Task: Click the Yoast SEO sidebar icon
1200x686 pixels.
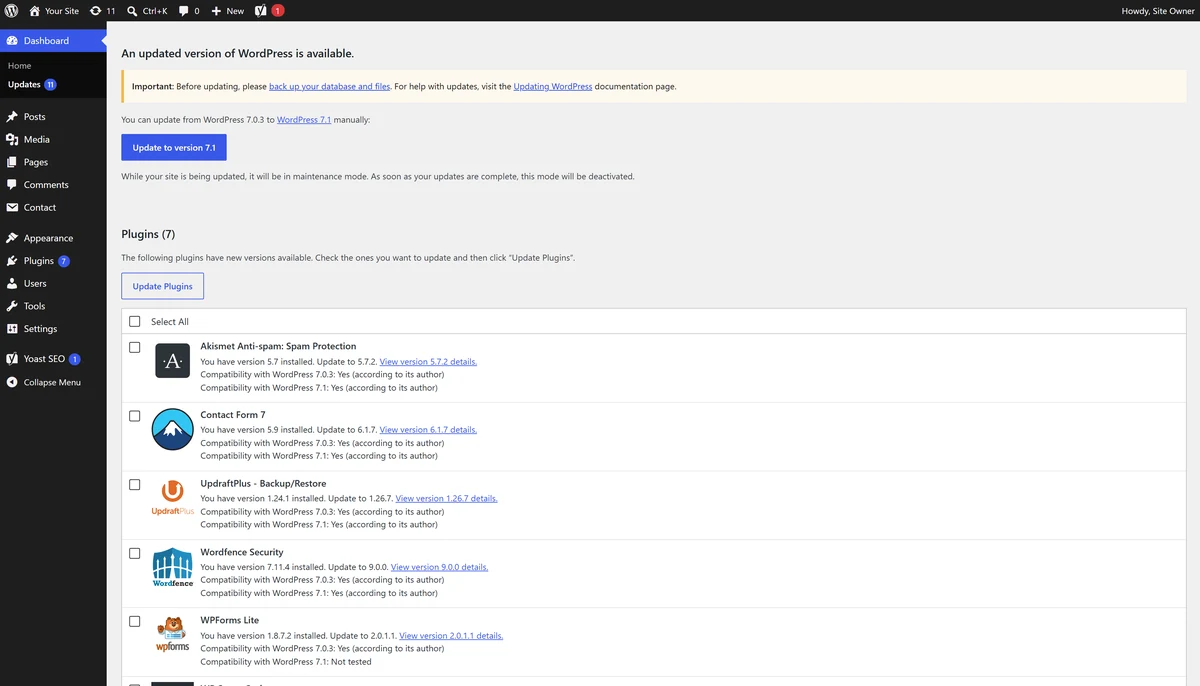Action: (x=12, y=359)
